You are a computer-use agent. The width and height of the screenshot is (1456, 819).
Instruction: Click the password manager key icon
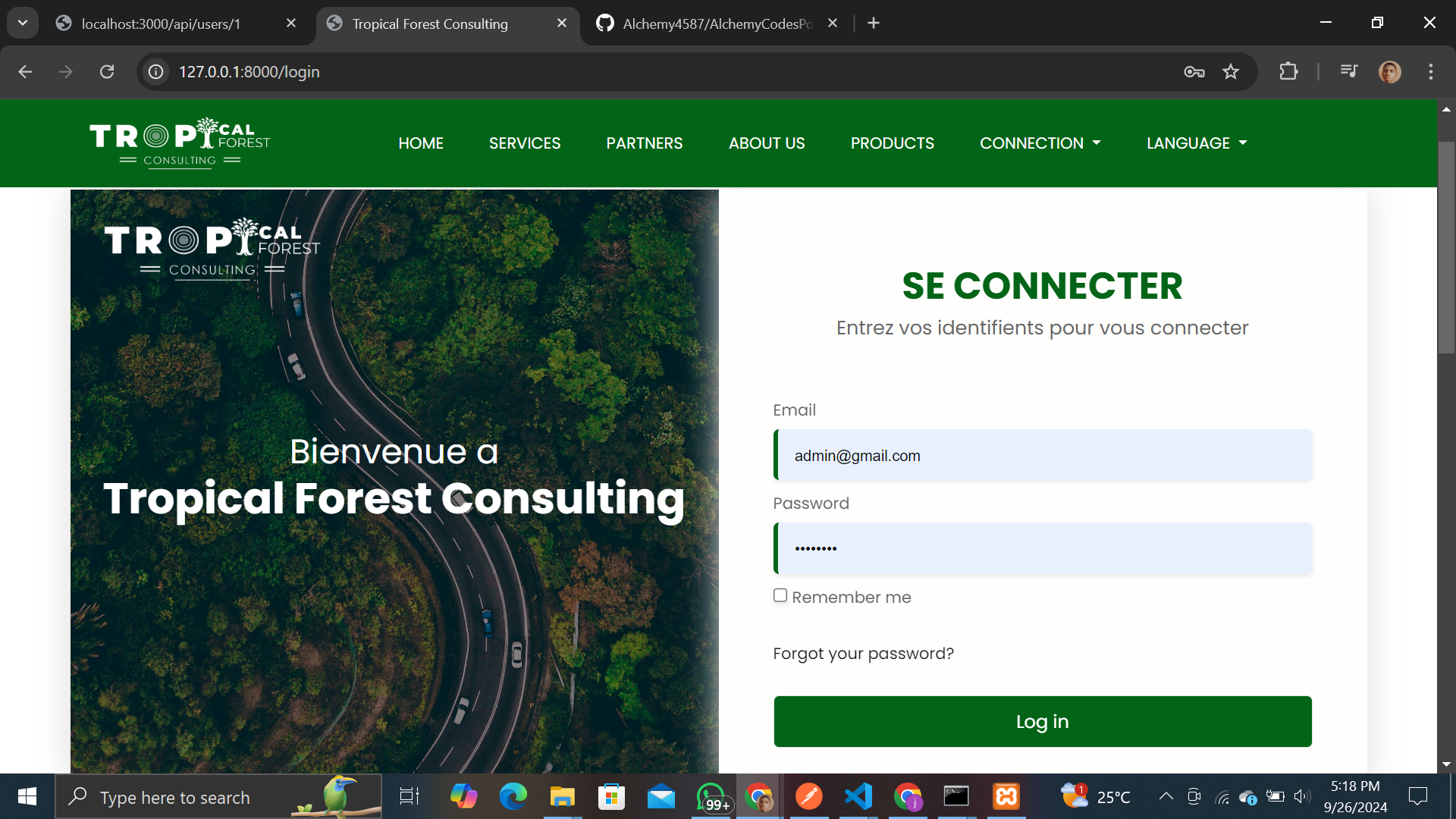tap(1194, 72)
